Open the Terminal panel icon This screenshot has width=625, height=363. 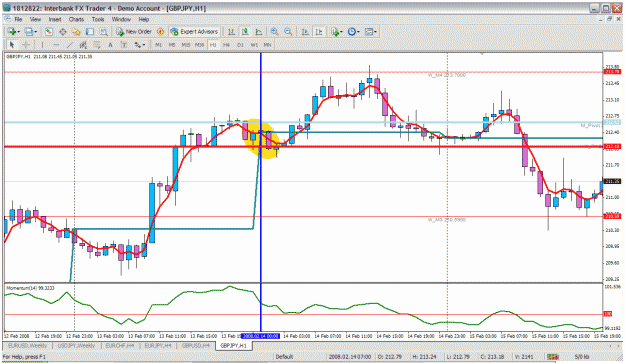coord(90,32)
